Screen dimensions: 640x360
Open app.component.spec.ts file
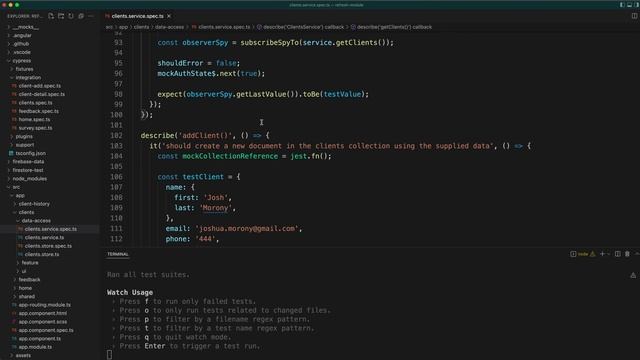[46, 330]
